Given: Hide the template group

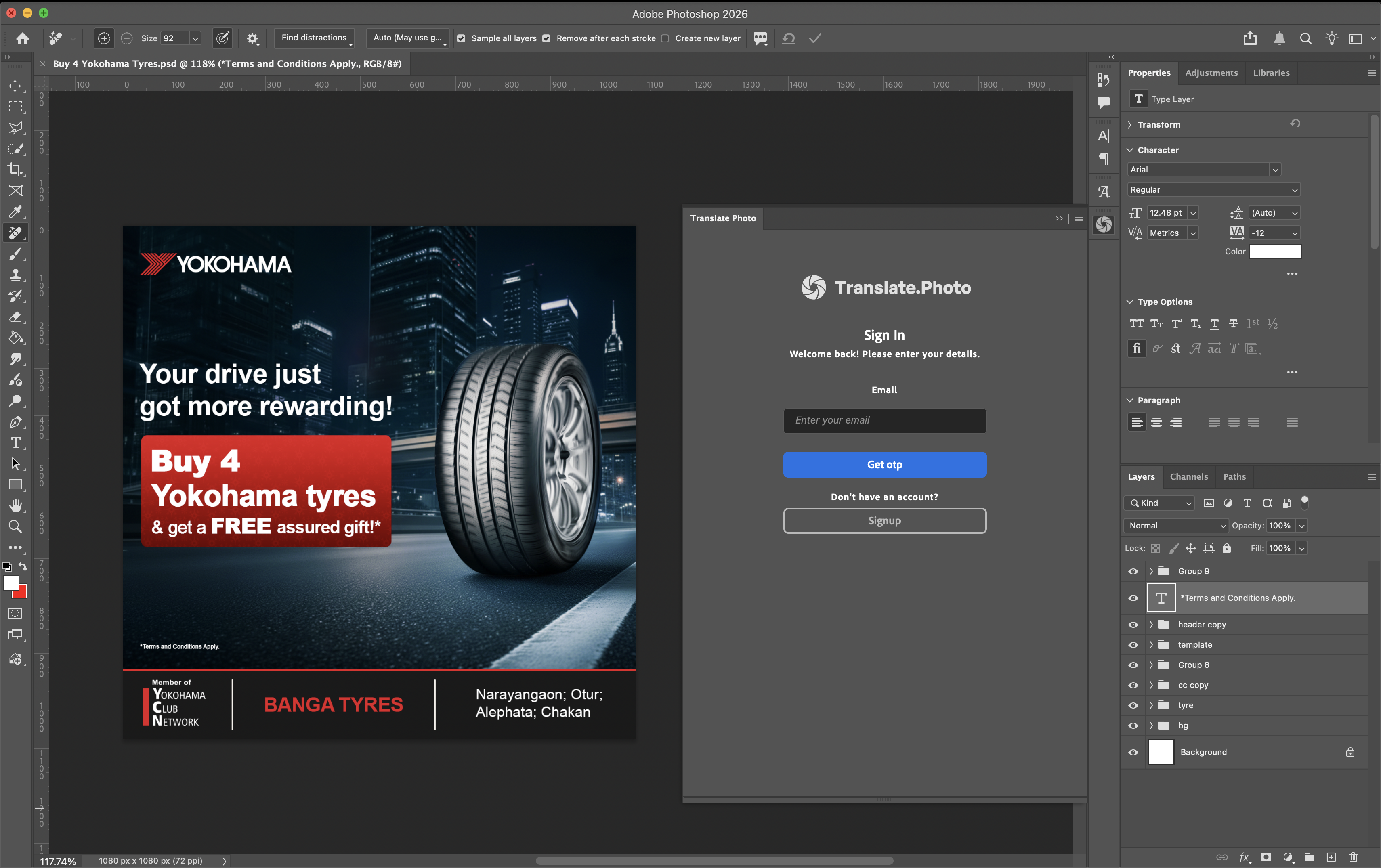Looking at the screenshot, I should point(1133,645).
